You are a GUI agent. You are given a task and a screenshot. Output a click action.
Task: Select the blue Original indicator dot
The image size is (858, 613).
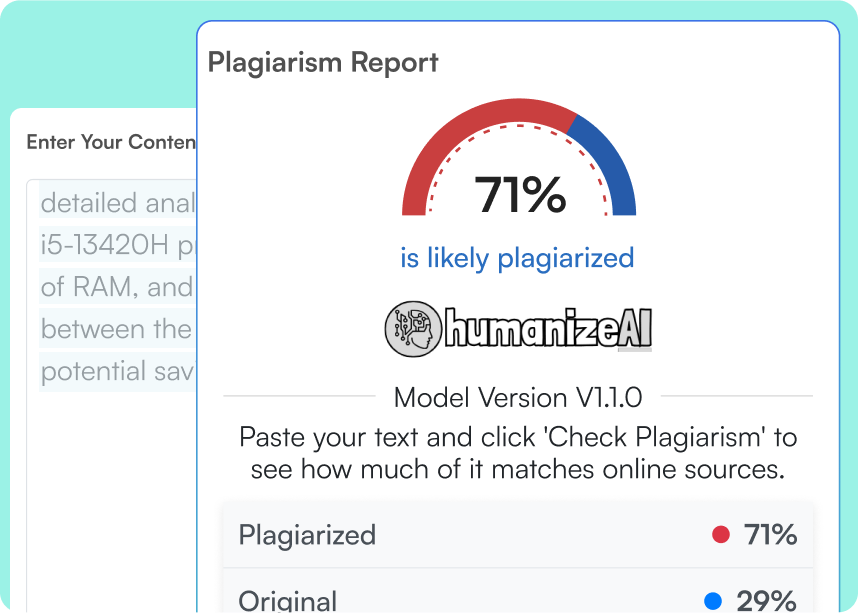point(713,601)
